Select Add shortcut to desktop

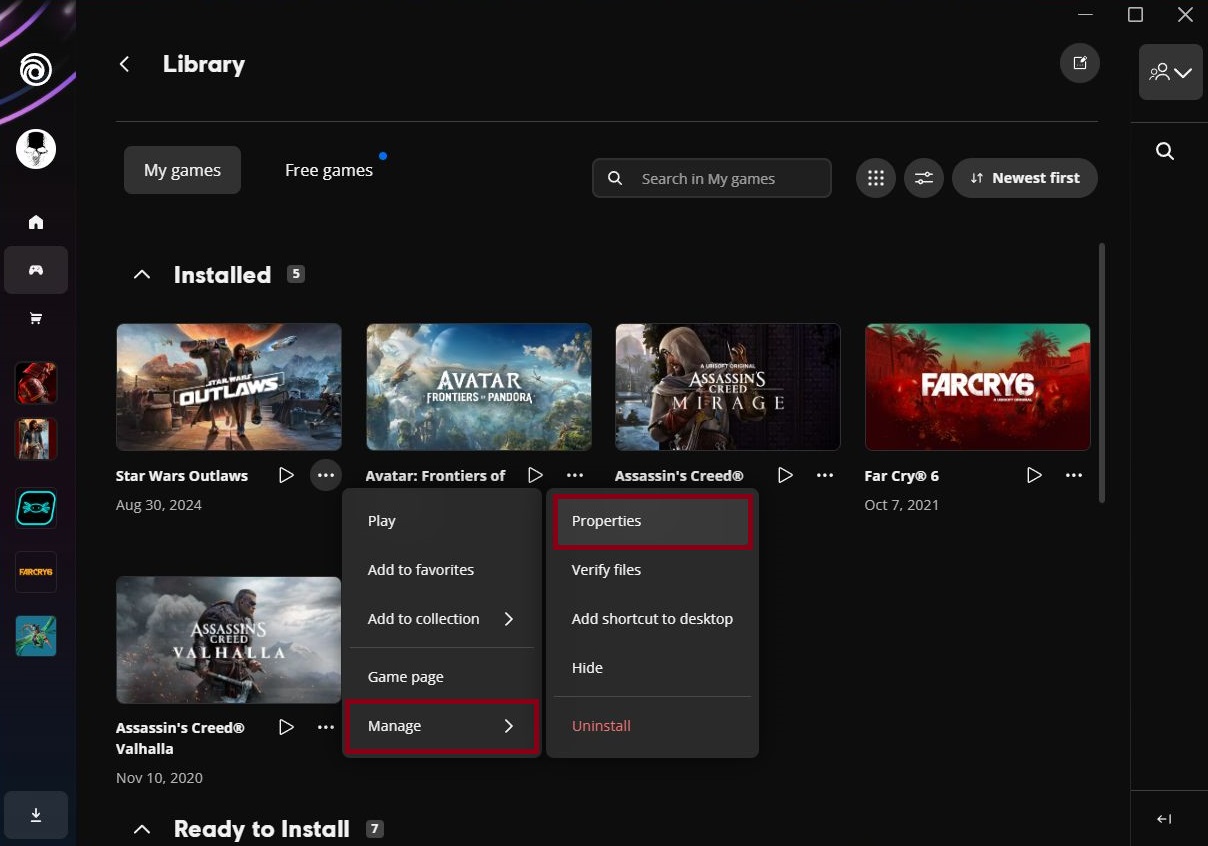(x=652, y=619)
